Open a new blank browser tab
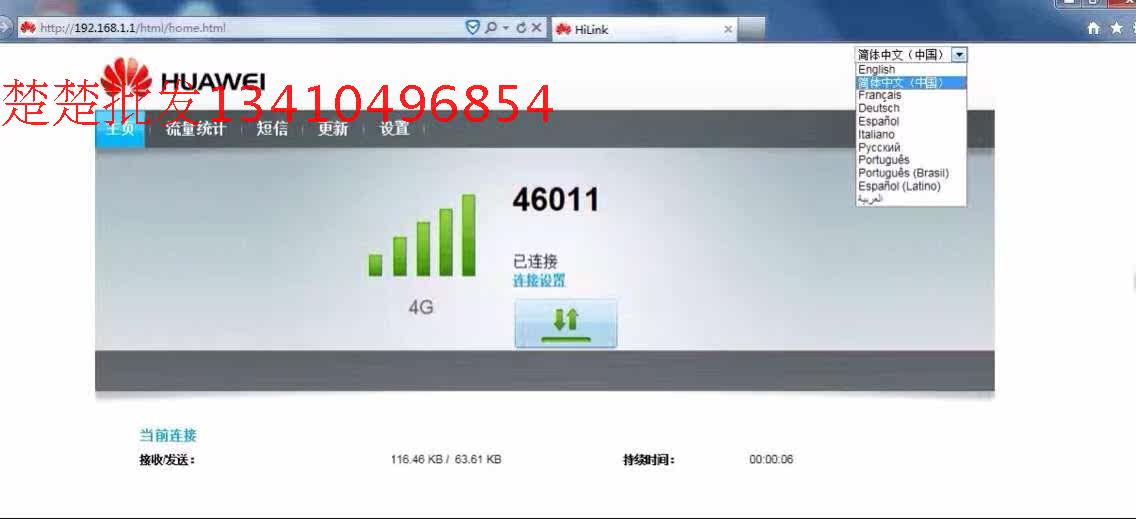This screenshot has height=519, width=1136. [752, 30]
